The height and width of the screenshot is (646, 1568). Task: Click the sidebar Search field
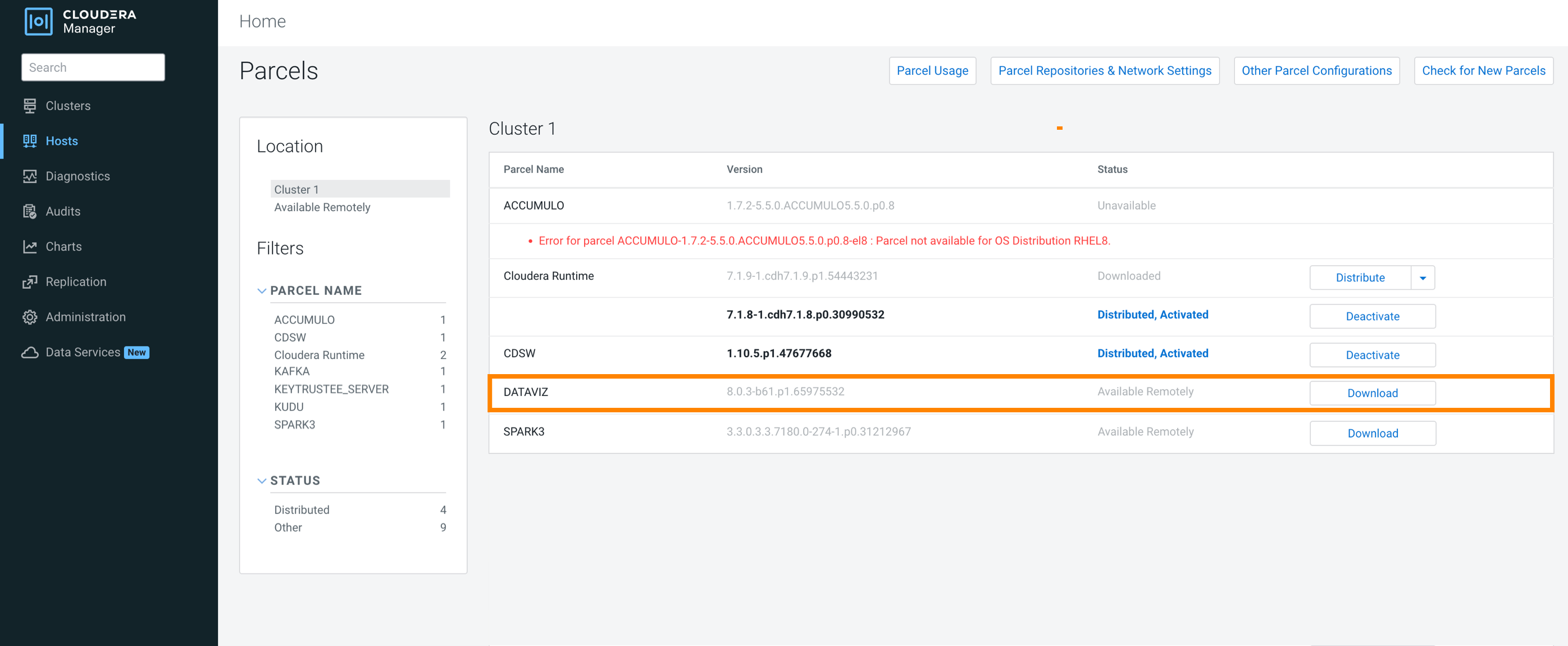click(93, 67)
